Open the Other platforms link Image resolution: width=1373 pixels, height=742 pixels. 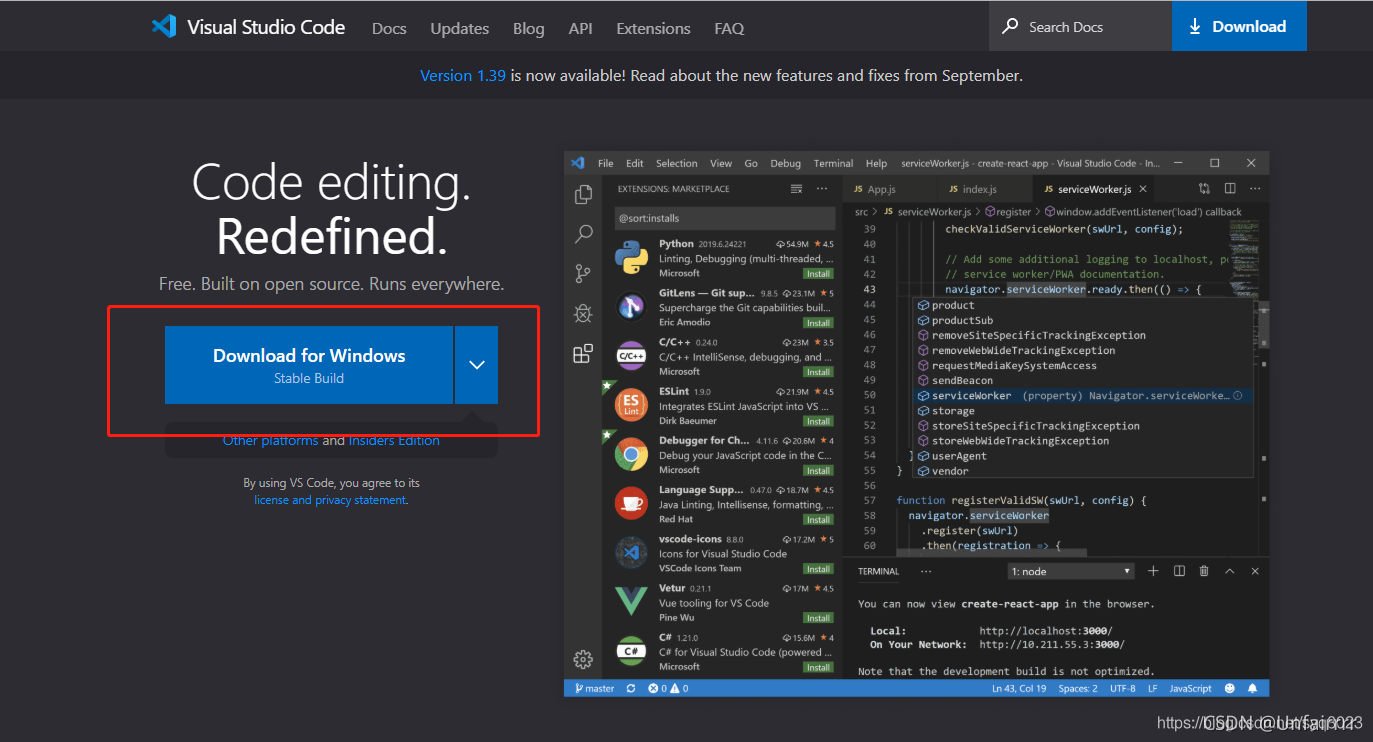click(x=270, y=441)
